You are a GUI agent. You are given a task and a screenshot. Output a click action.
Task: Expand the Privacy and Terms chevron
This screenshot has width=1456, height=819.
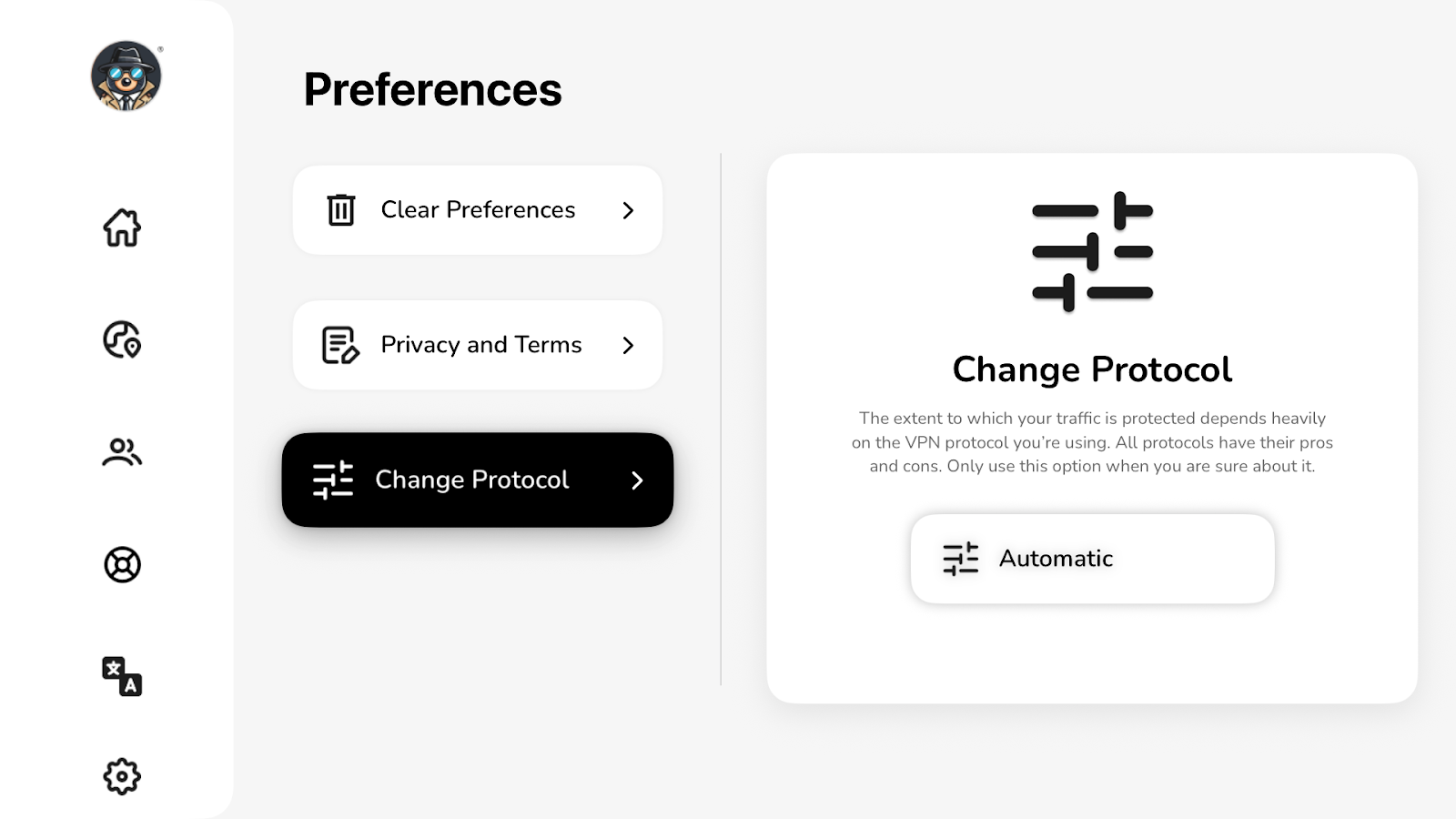628,345
